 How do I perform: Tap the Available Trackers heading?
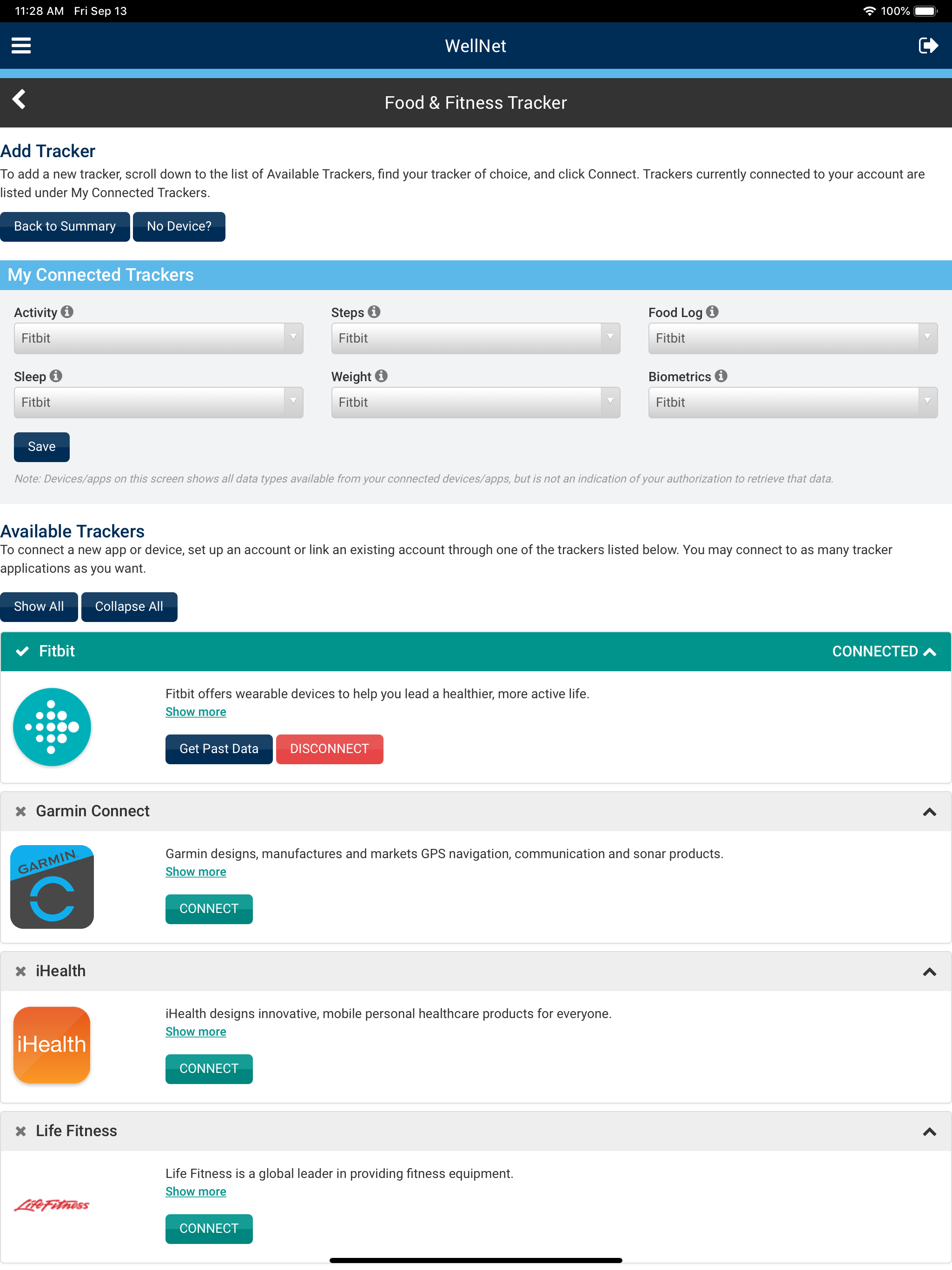[73, 531]
